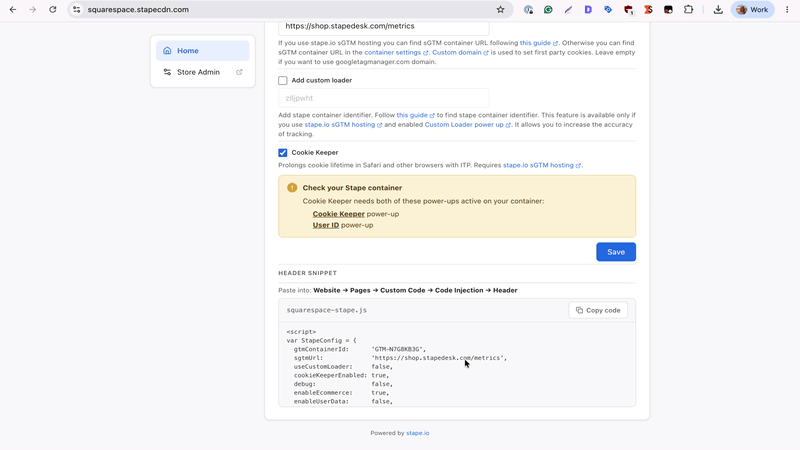Image resolution: width=800 pixels, height=450 pixels.
Task: Open the purple D extension
Action: point(588,9)
